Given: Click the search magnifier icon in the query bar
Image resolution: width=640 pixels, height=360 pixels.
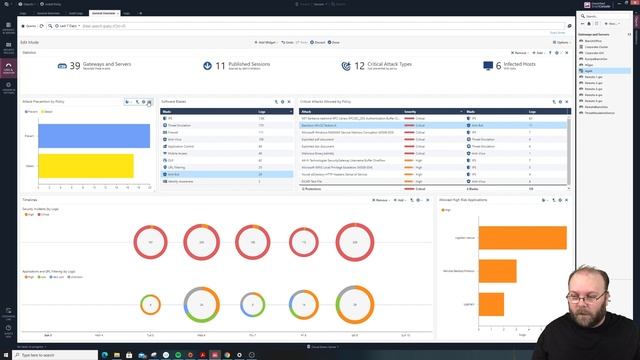Looking at the screenshot, I should 50,26.
